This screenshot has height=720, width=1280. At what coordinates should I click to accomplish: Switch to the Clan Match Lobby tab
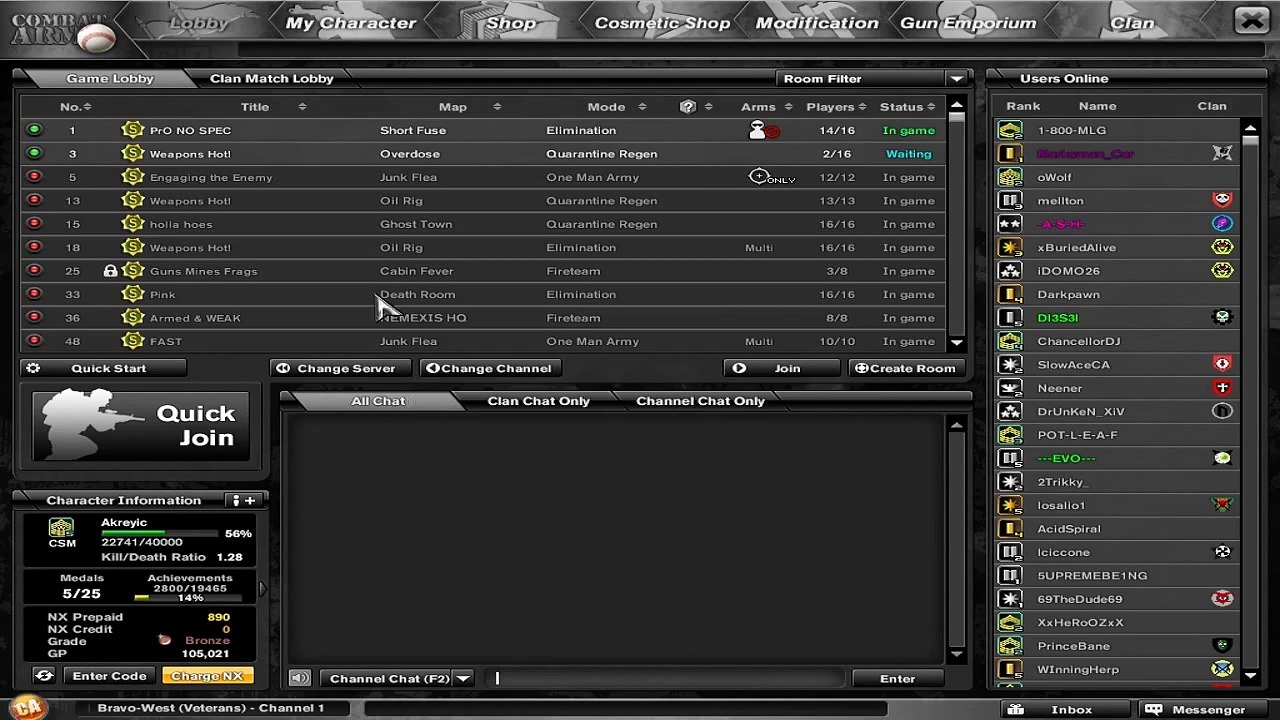[271, 78]
